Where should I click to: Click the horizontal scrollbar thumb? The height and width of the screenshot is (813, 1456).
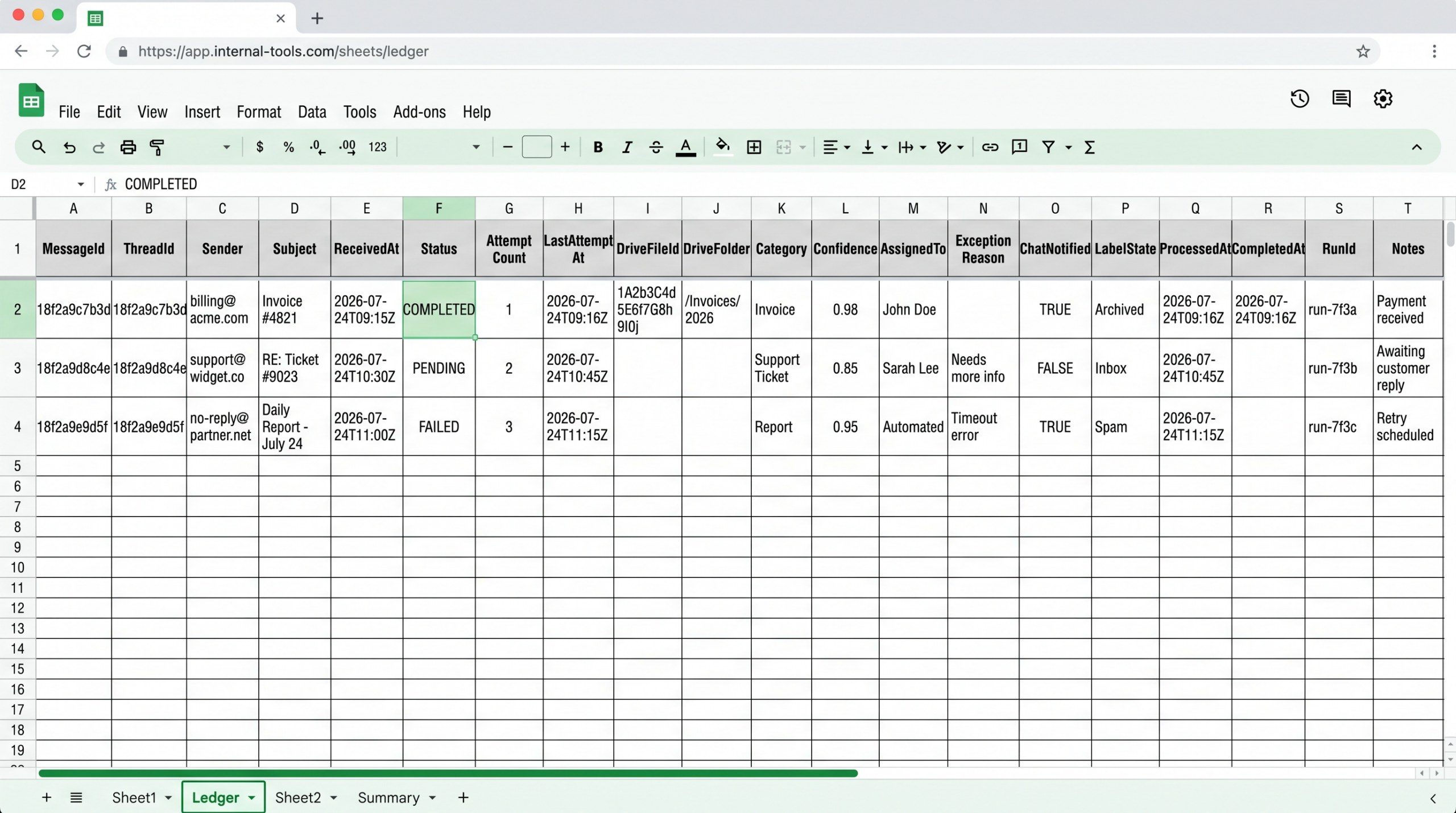[448, 773]
